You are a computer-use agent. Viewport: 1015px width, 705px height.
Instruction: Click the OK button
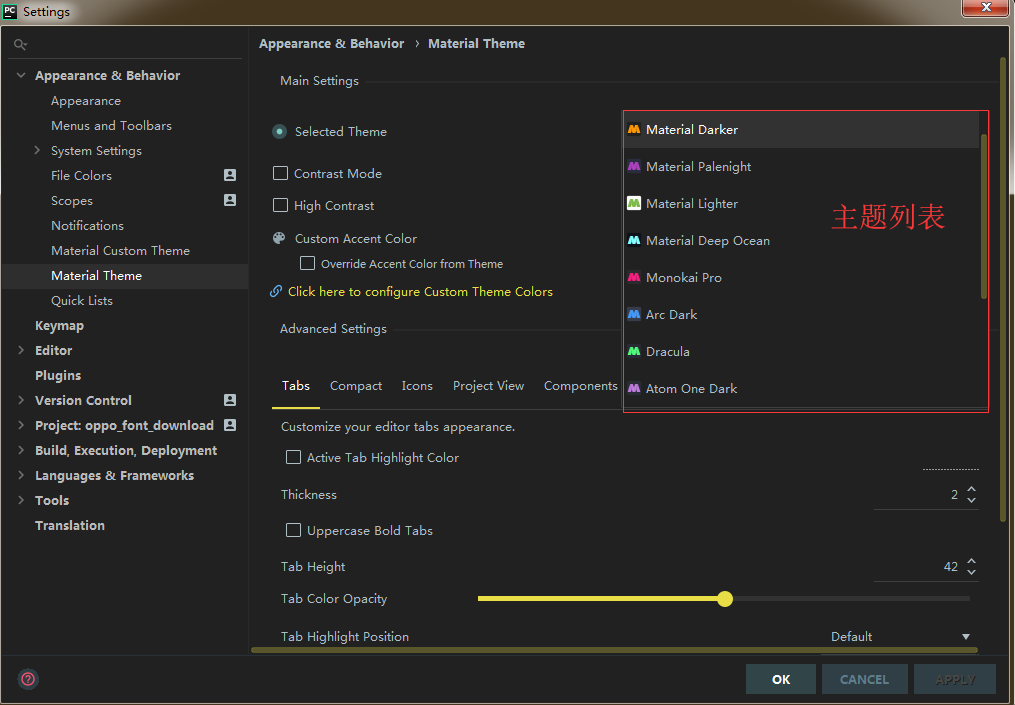pyautogui.click(x=781, y=679)
